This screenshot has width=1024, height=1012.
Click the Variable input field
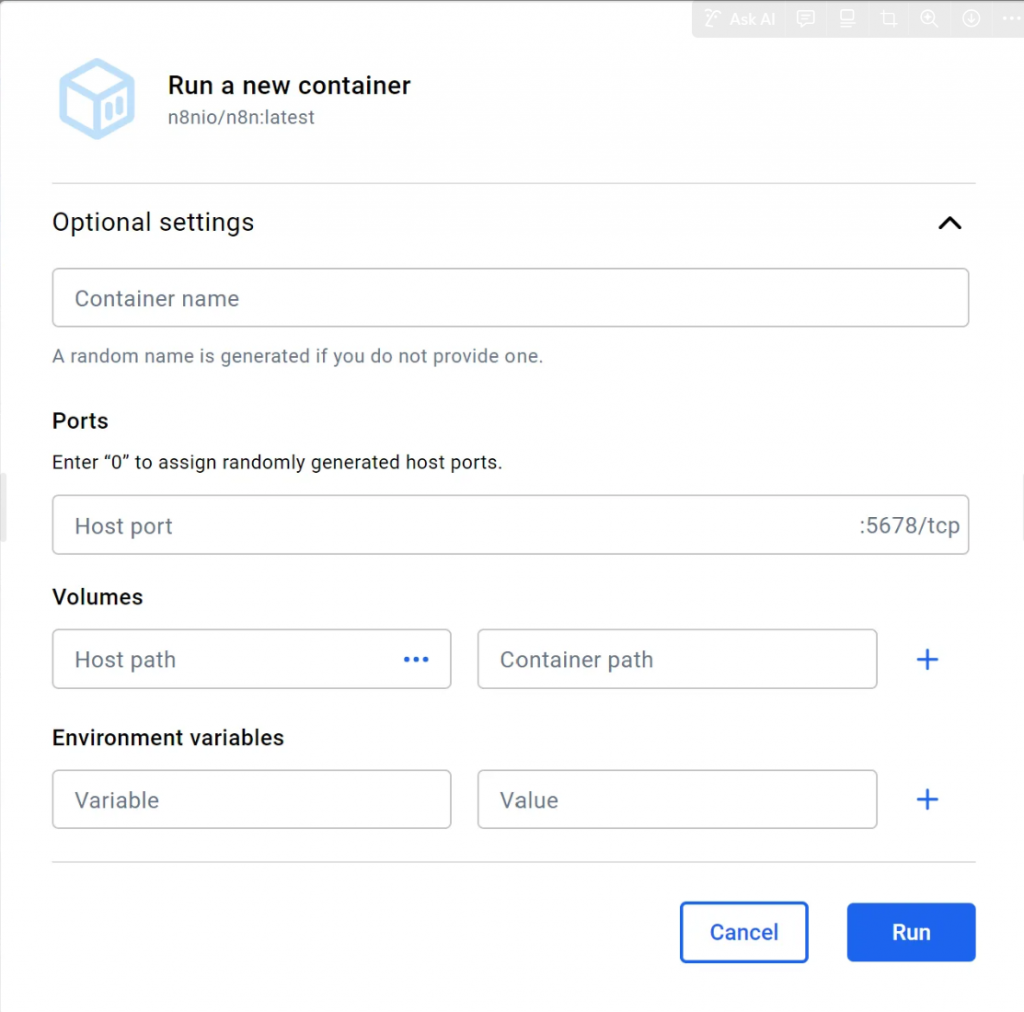point(251,800)
